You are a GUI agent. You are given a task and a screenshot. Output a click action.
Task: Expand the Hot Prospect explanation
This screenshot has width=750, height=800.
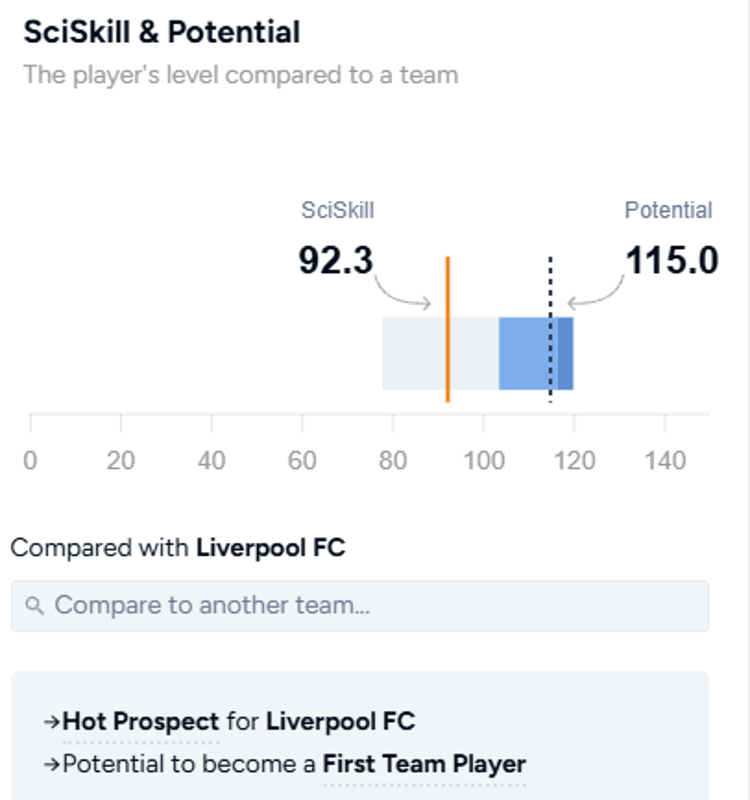140,720
